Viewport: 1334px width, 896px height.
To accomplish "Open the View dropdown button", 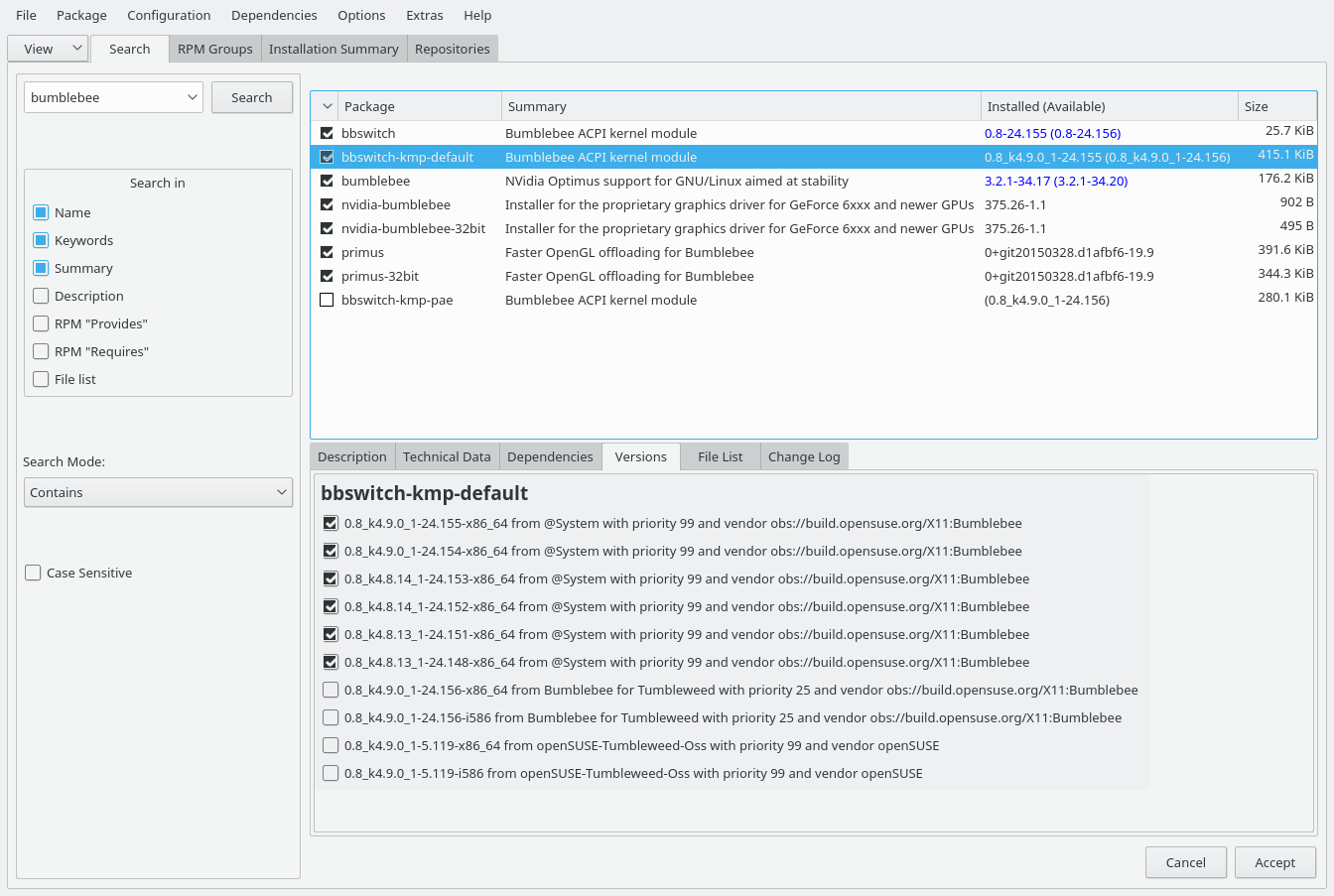I will pos(48,49).
